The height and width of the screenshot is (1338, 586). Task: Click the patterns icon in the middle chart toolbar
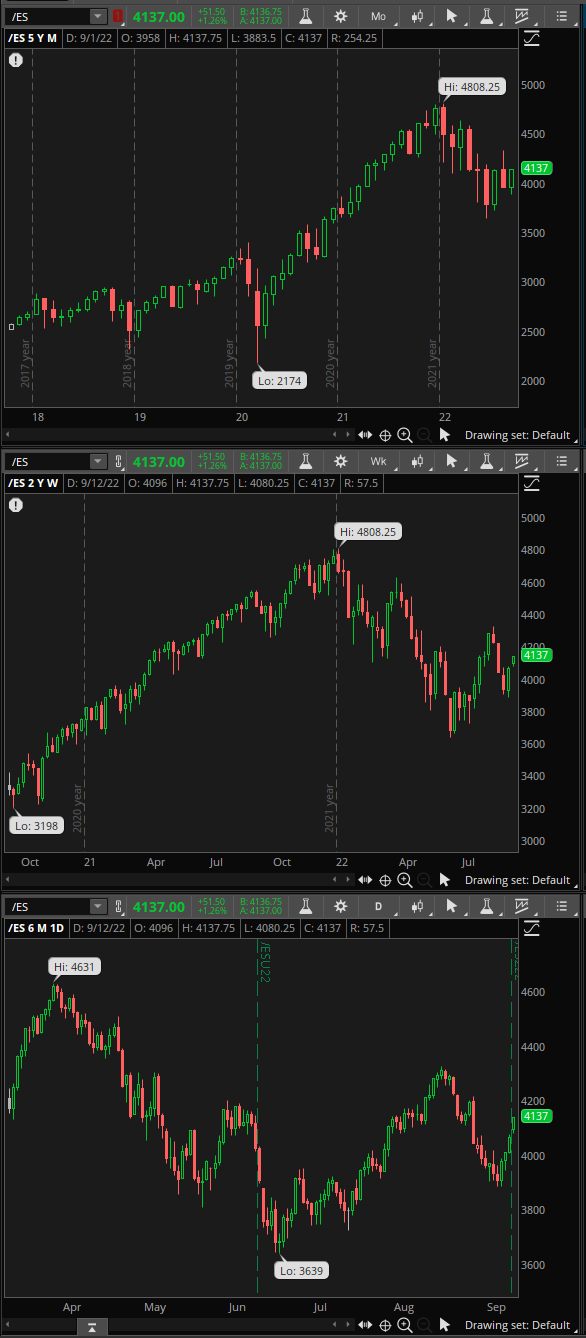click(x=523, y=461)
